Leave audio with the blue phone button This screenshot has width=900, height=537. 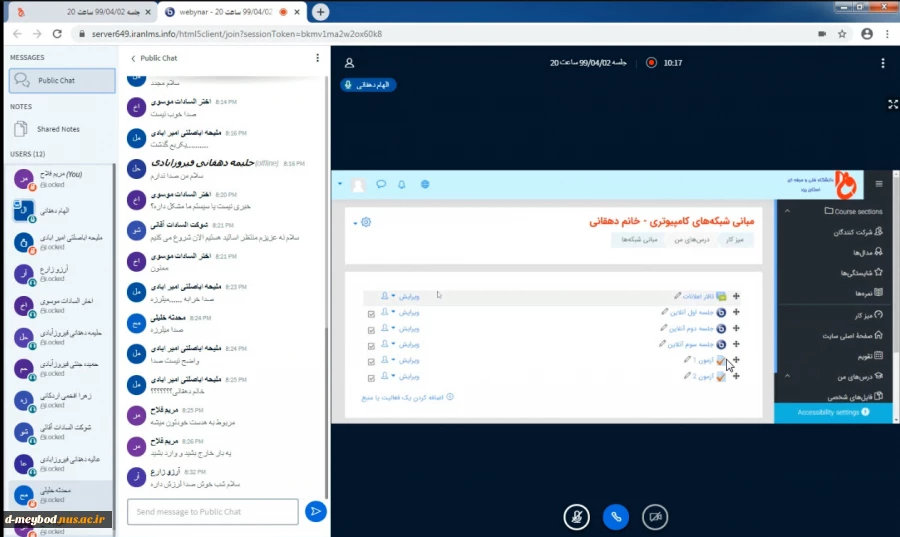pyautogui.click(x=616, y=517)
